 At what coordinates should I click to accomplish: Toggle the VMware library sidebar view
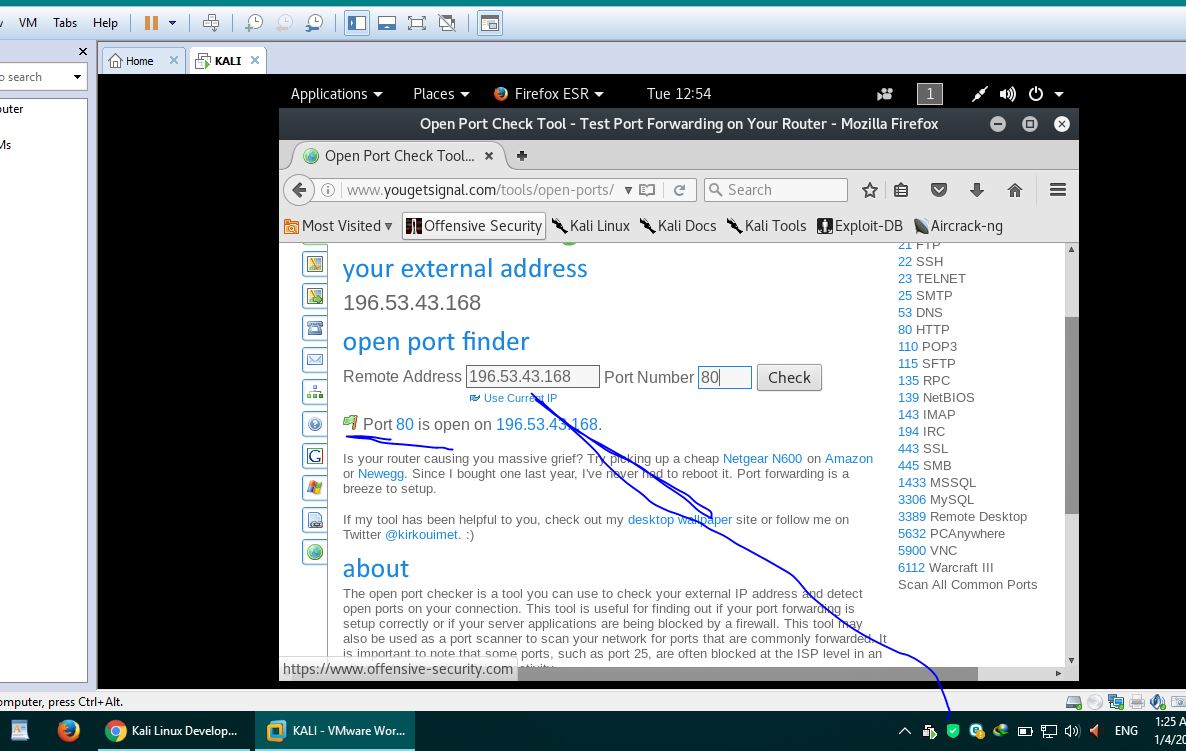[357, 22]
